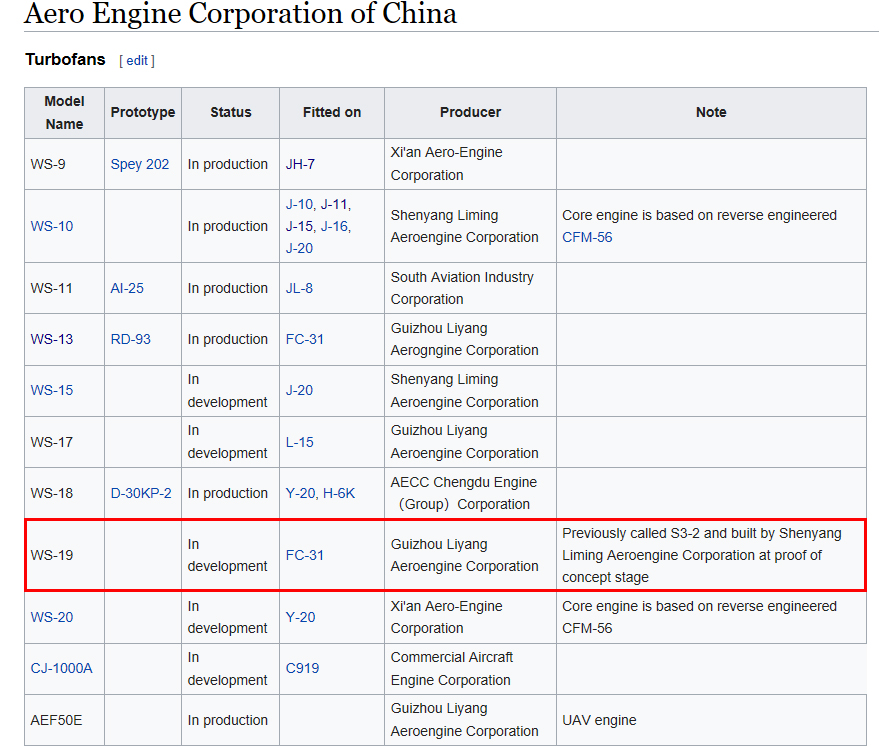Viewport: 881px width, 747px height.
Task: Open the FC-31 link in WS-19 row
Action: point(305,555)
